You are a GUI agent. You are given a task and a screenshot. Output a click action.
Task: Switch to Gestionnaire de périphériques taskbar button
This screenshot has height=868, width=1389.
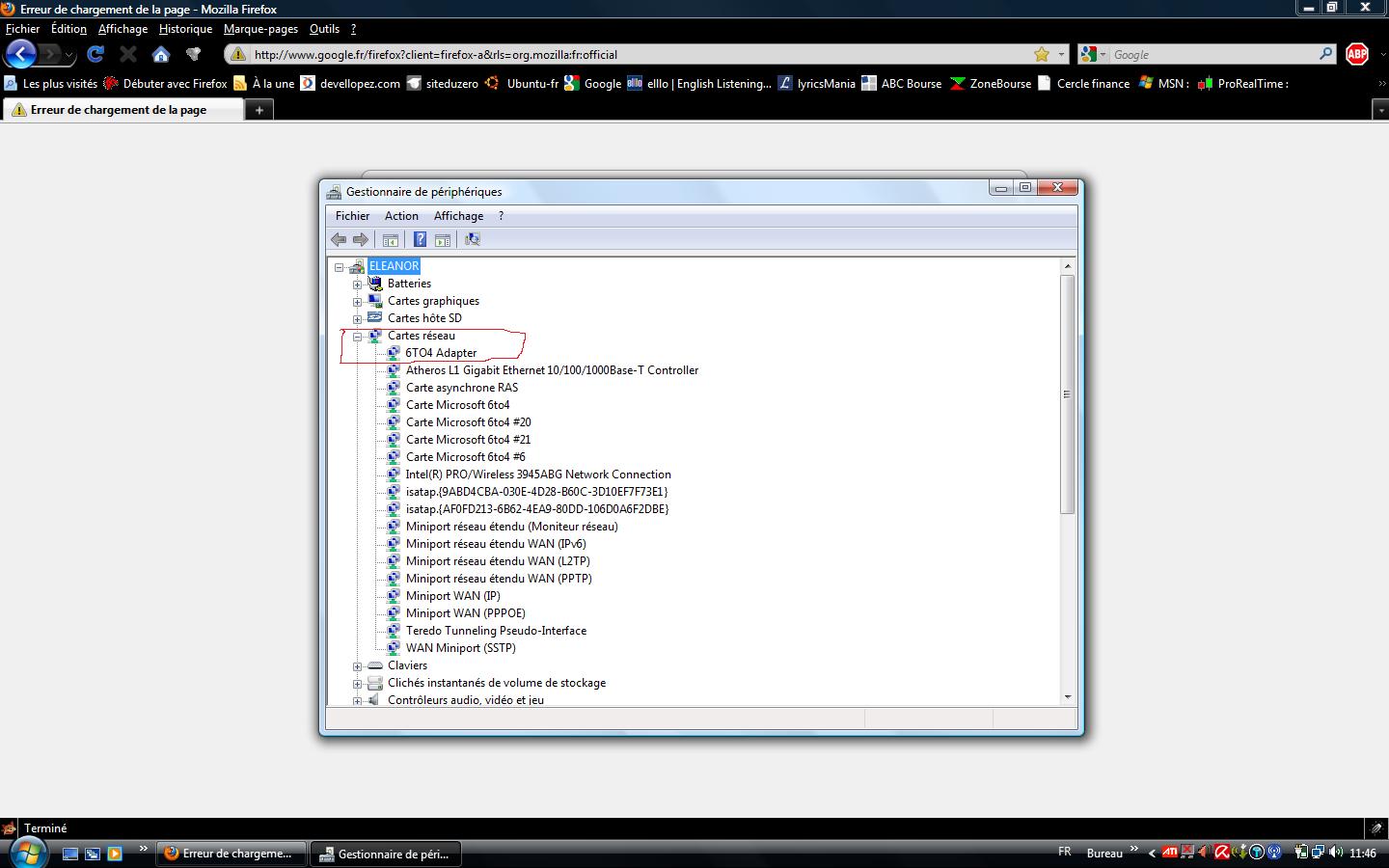(386, 854)
